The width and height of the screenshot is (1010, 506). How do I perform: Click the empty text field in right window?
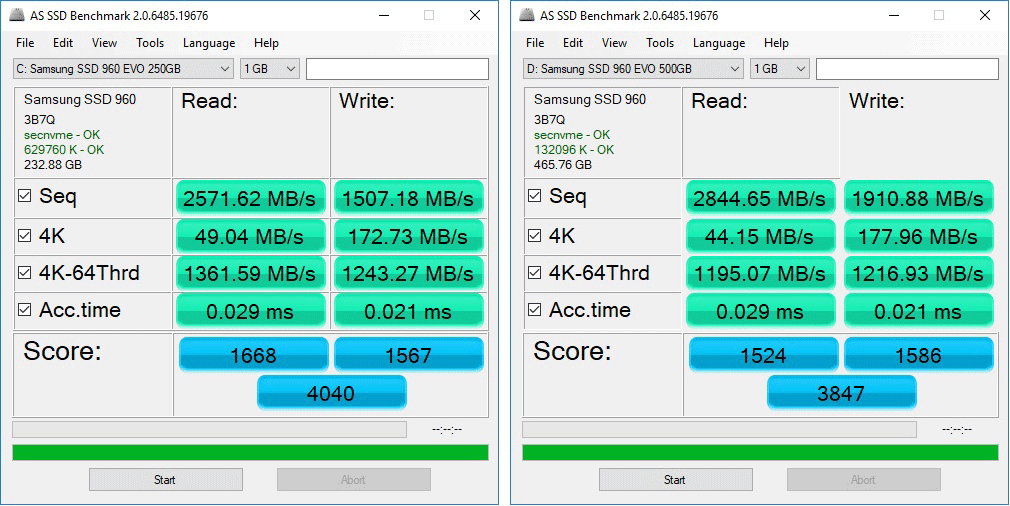908,69
